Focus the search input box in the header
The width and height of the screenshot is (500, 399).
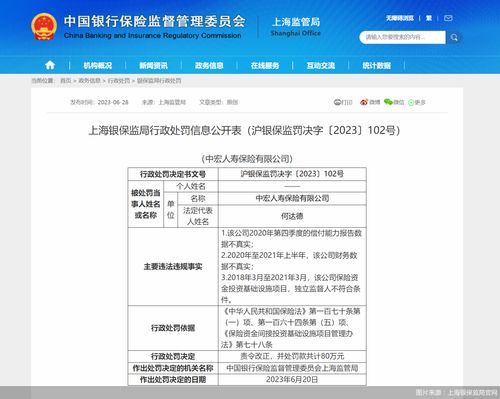click(x=402, y=37)
